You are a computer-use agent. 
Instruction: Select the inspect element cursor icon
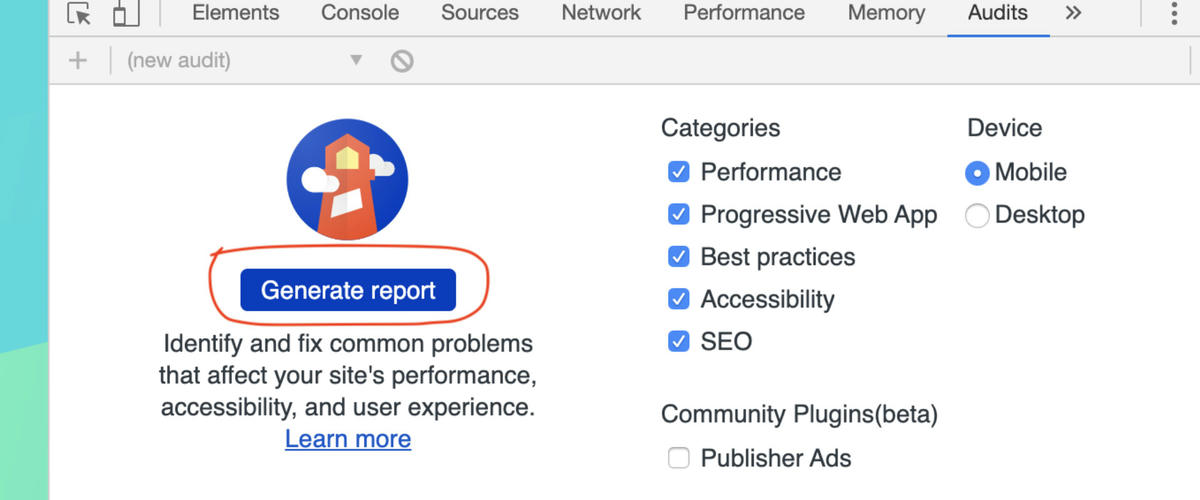tap(80, 14)
